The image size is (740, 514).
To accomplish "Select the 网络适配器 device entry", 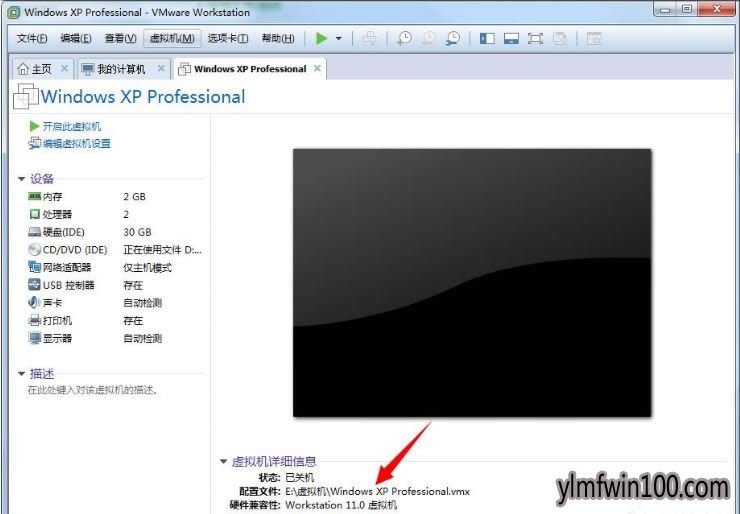I will (67, 267).
